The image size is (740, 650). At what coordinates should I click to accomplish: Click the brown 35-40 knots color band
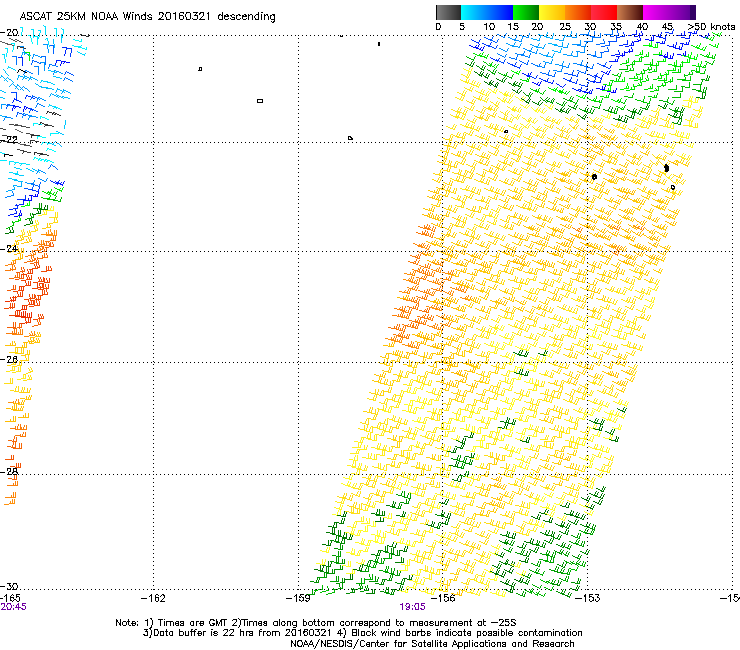[630, 12]
